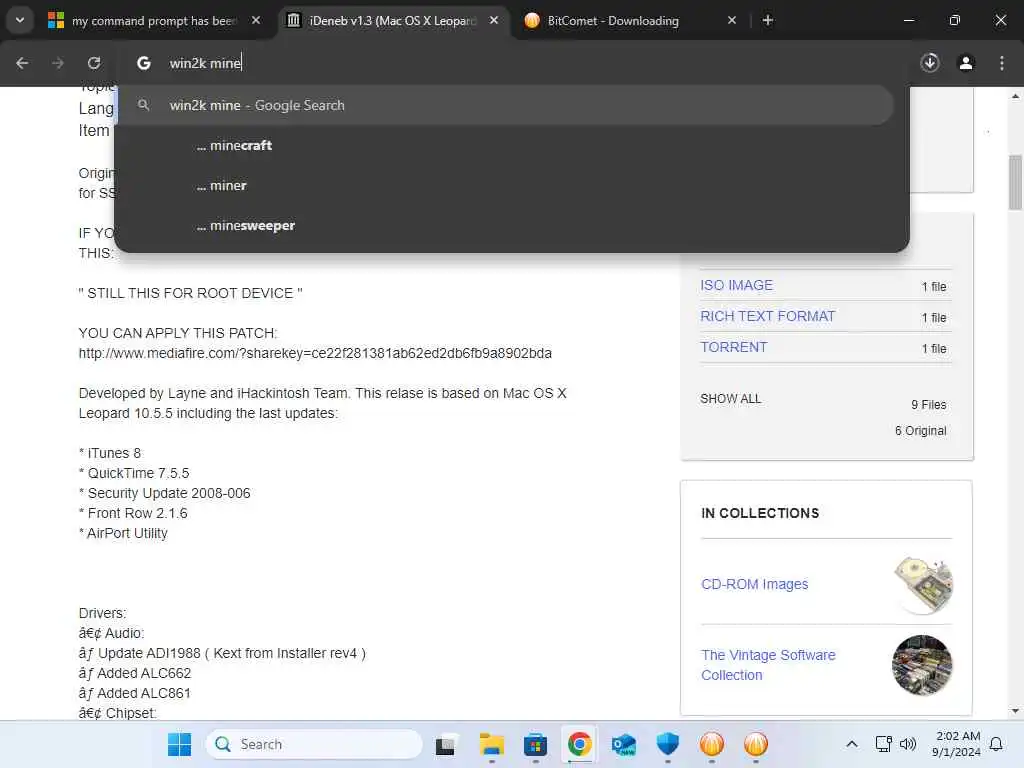
Task: Open the ISO IMAGE download link
Action: click(x=736, y=285)
